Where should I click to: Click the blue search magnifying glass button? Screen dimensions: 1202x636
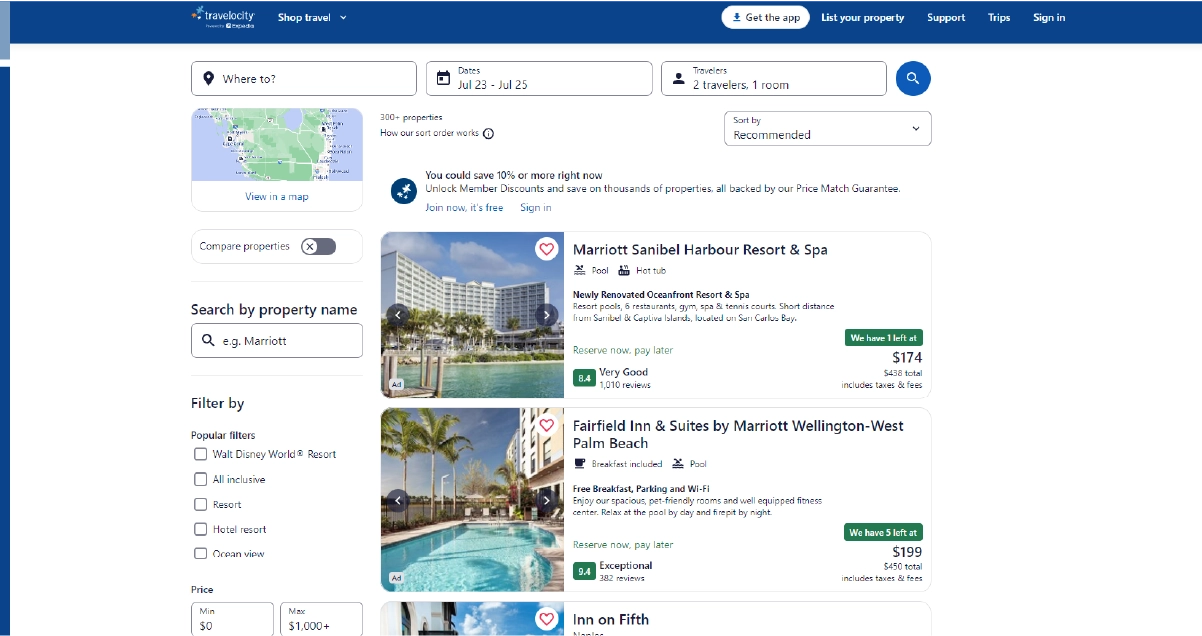point(912,78)
